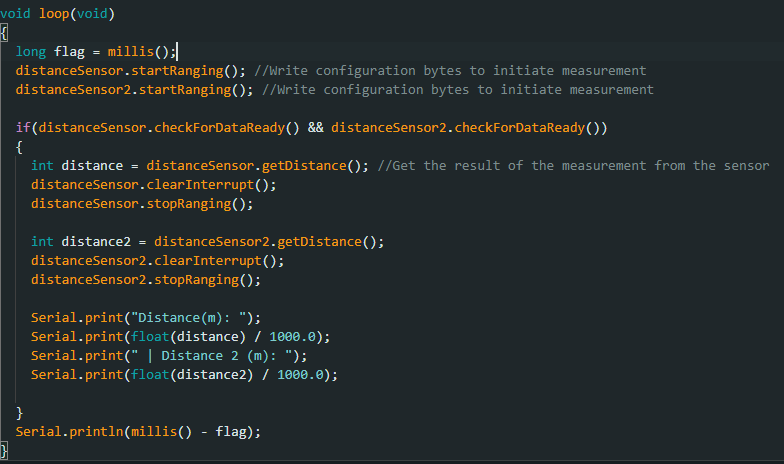The width and height of the screenshot is (784, 464).
Task: Click the 'long' keyword before flag
Action: tap(30, 52)
